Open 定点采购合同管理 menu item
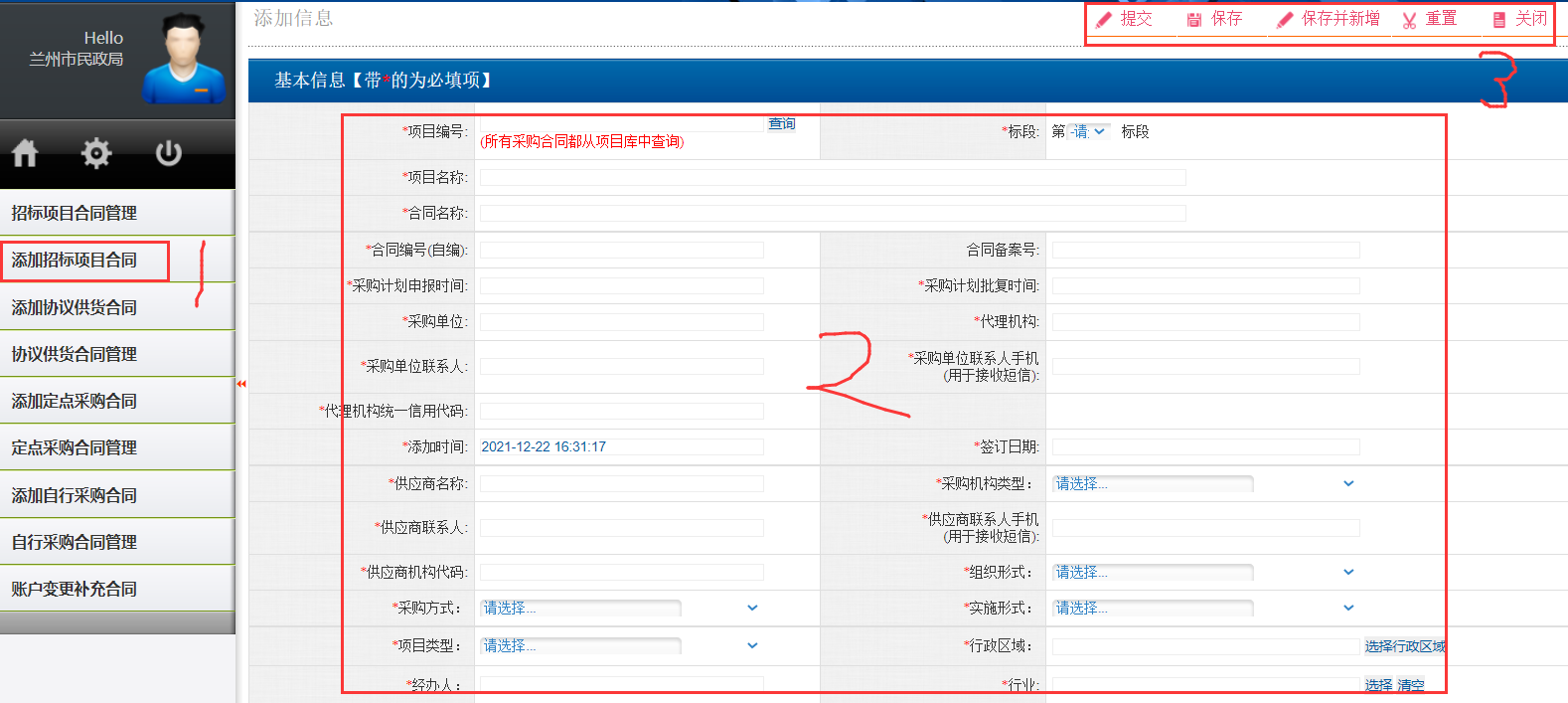 pyautogui.click(x=117, y=447)
